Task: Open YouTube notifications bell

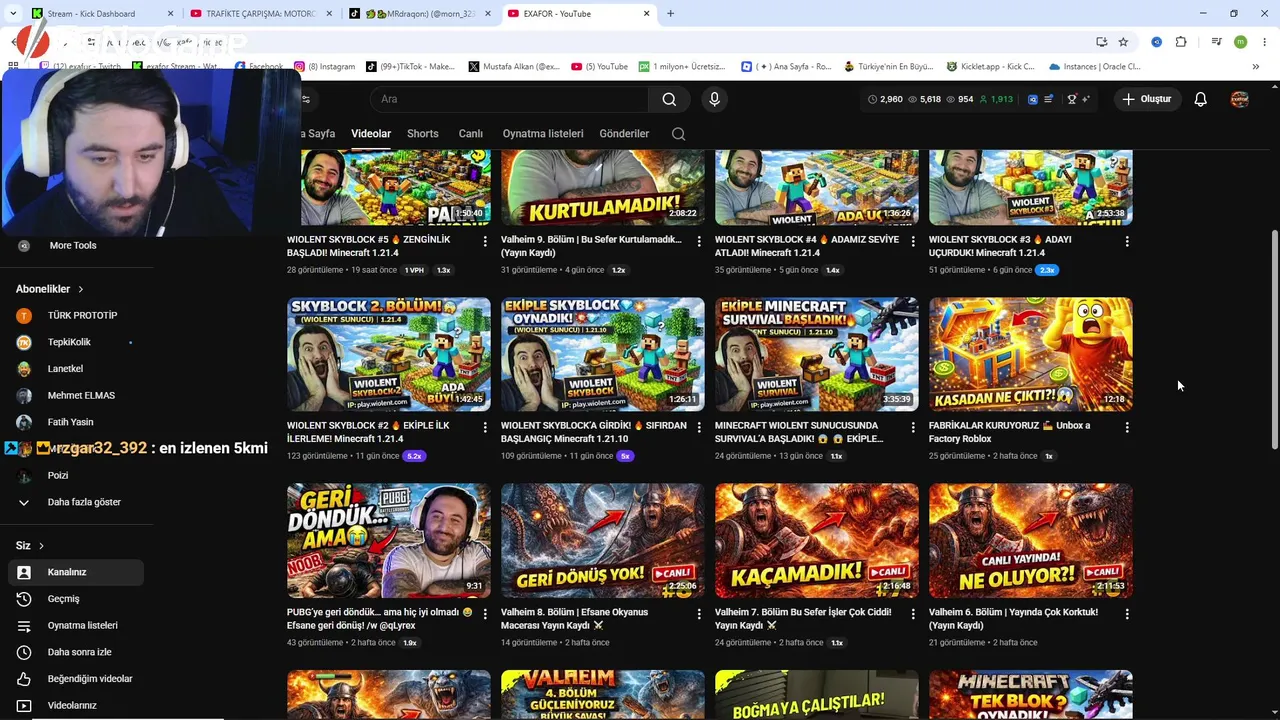Action: point(1200,99)
